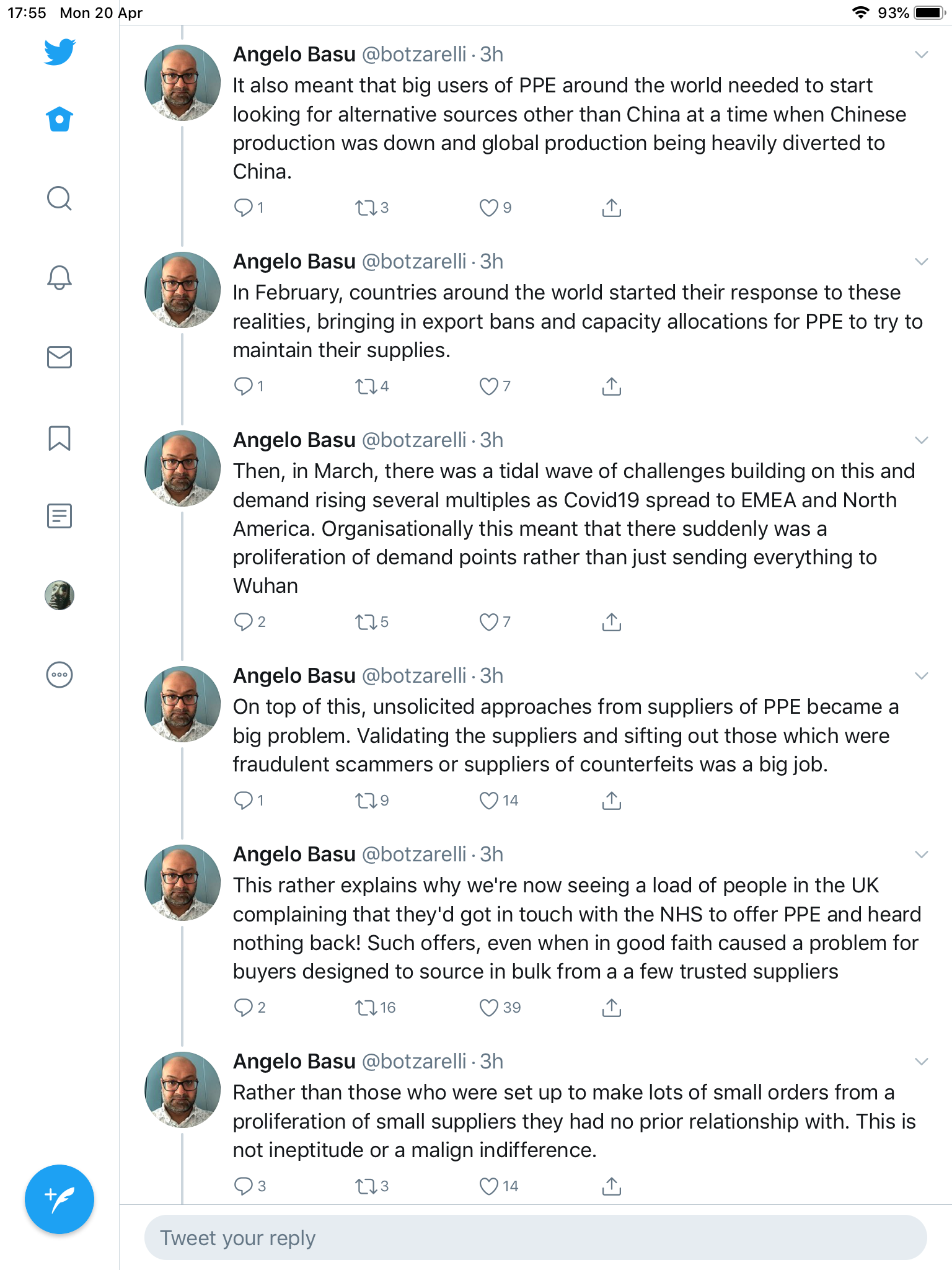Image resolution: width=952 pixels, height=1270 pixels.
Task: Open the More options circle icon
Action: pos(59,675)
